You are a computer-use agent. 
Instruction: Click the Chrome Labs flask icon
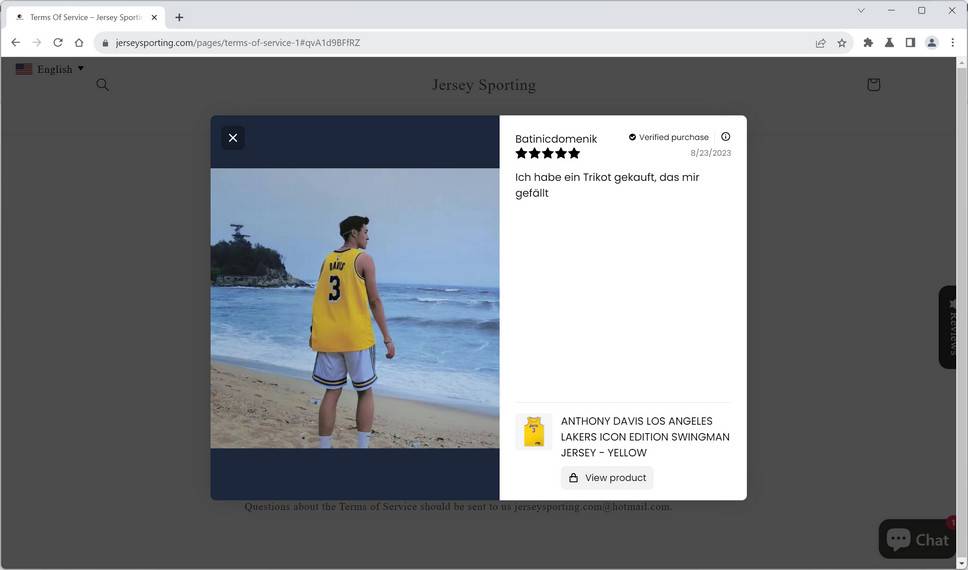point(889,43)
